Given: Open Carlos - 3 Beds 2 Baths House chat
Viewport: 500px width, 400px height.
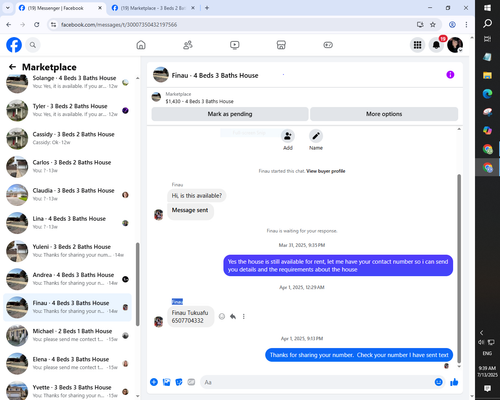Looking at the screenshot, I should click(x=67, y=166).
